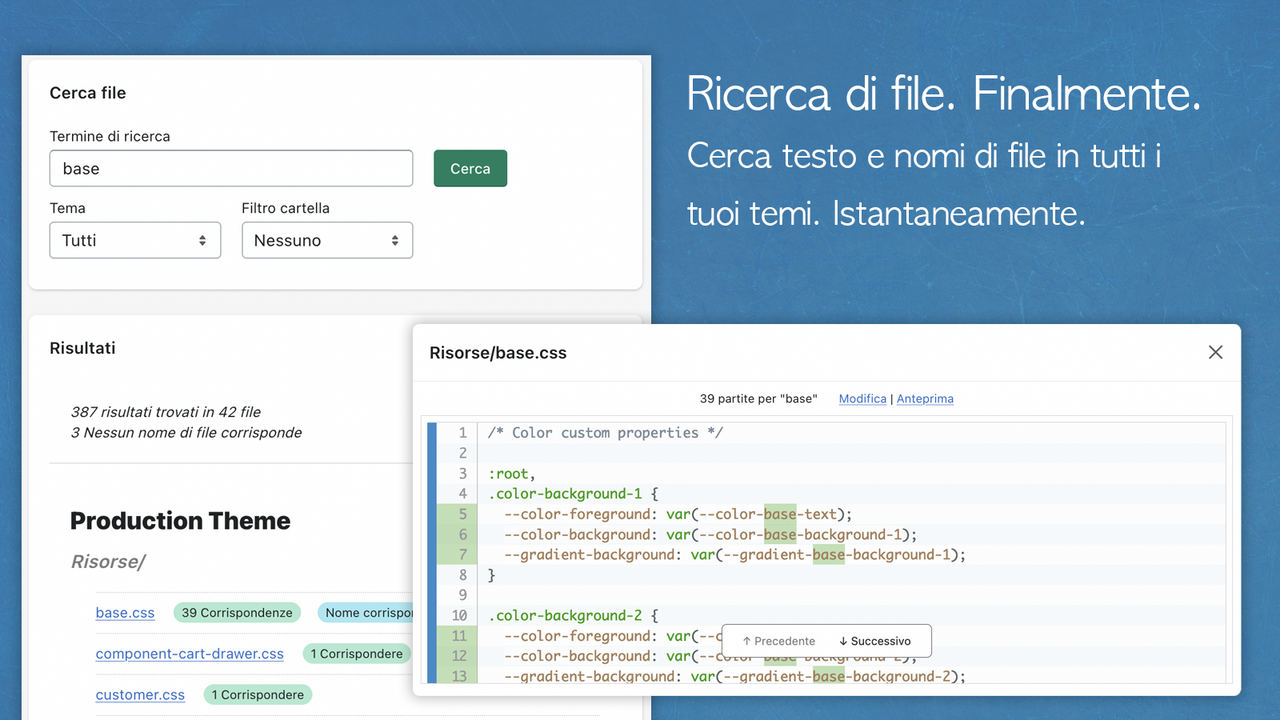Click code line 6 --color-background declaration
The width and height of the screenshot is (1280, 720).
pyautogui.click(x=710, y=535)
